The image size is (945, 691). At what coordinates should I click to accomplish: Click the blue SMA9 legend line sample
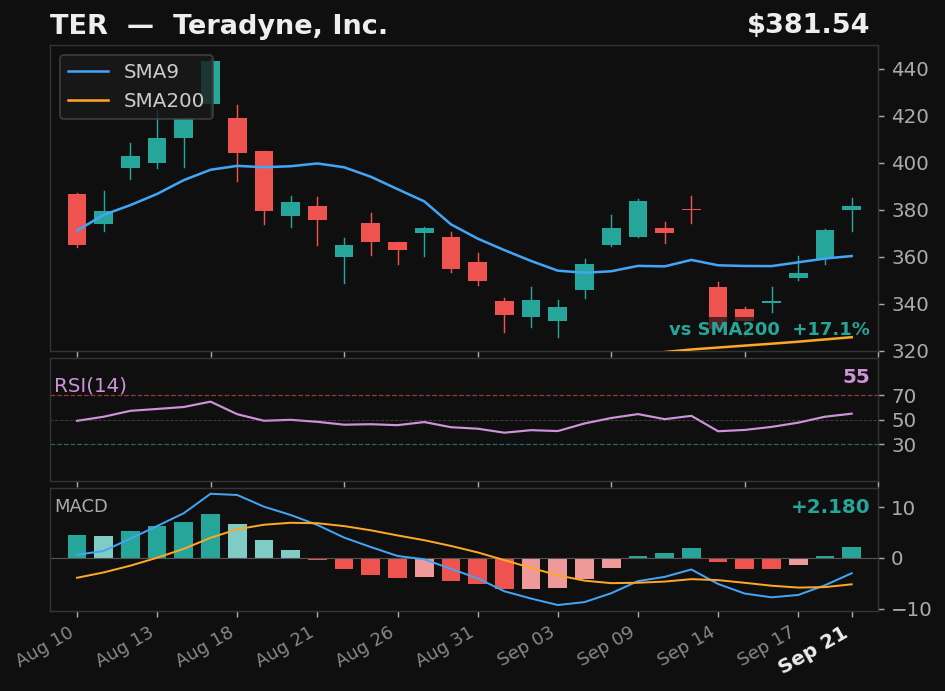tap(89, 72)
